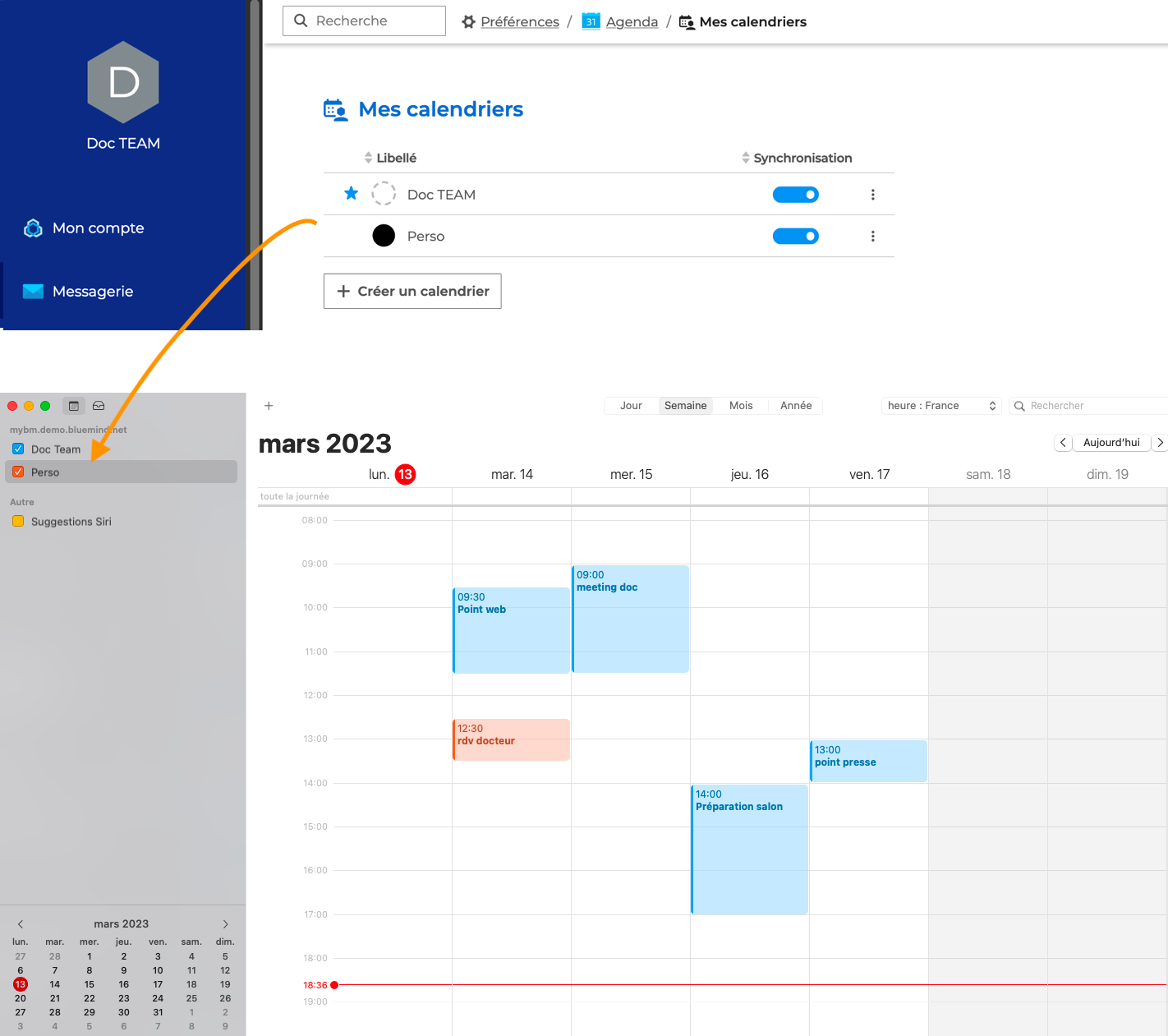Click the Mon compte icon
1168x1036 pixels.
[x=33, y=228]
